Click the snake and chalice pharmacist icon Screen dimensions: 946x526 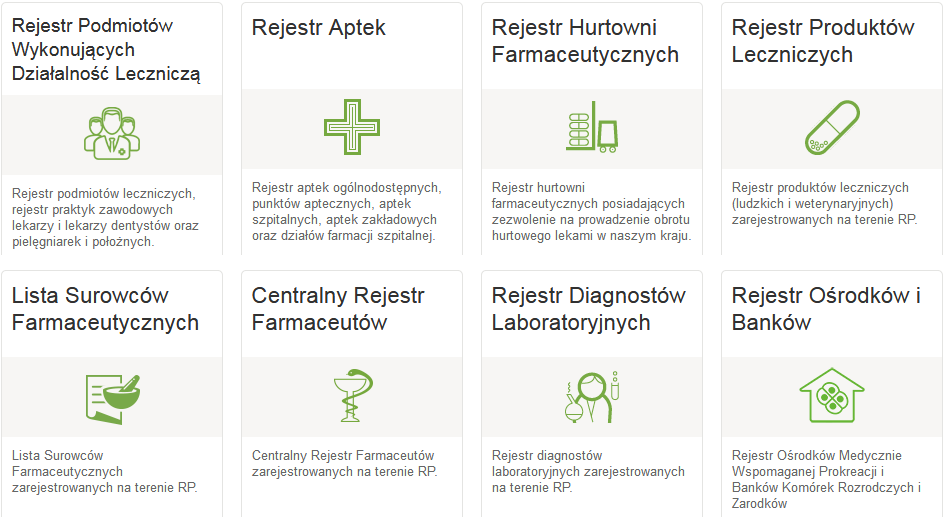[351, 396]
